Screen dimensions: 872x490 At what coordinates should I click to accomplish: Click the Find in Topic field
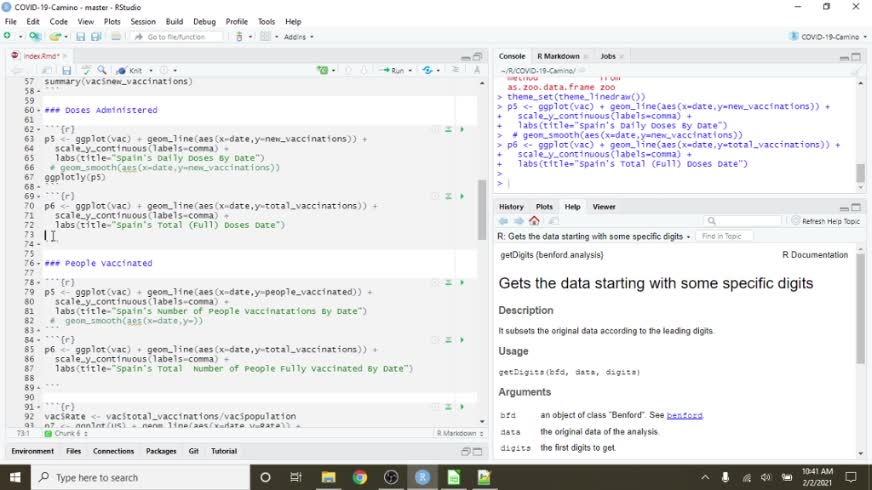[x=724, y=237]
